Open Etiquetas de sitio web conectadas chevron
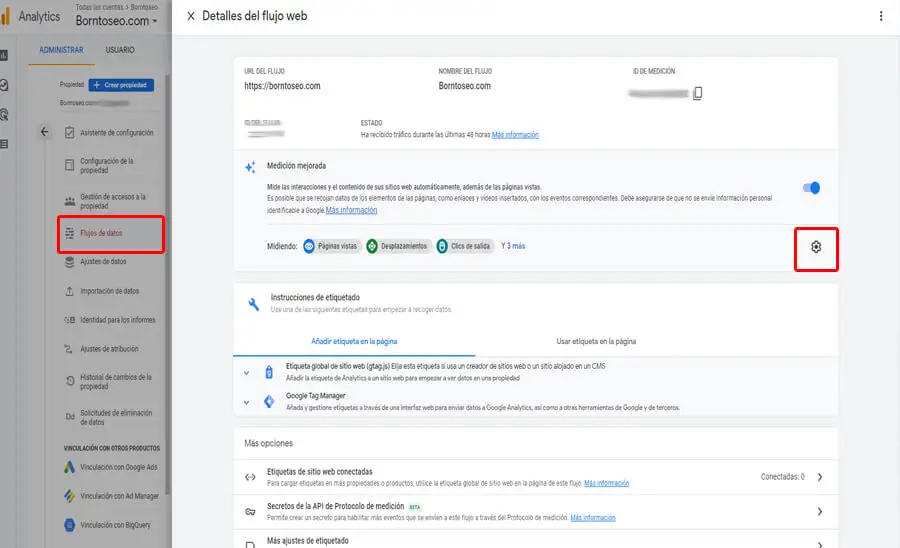The image size is (900, 548). click(x=820, y=477)
